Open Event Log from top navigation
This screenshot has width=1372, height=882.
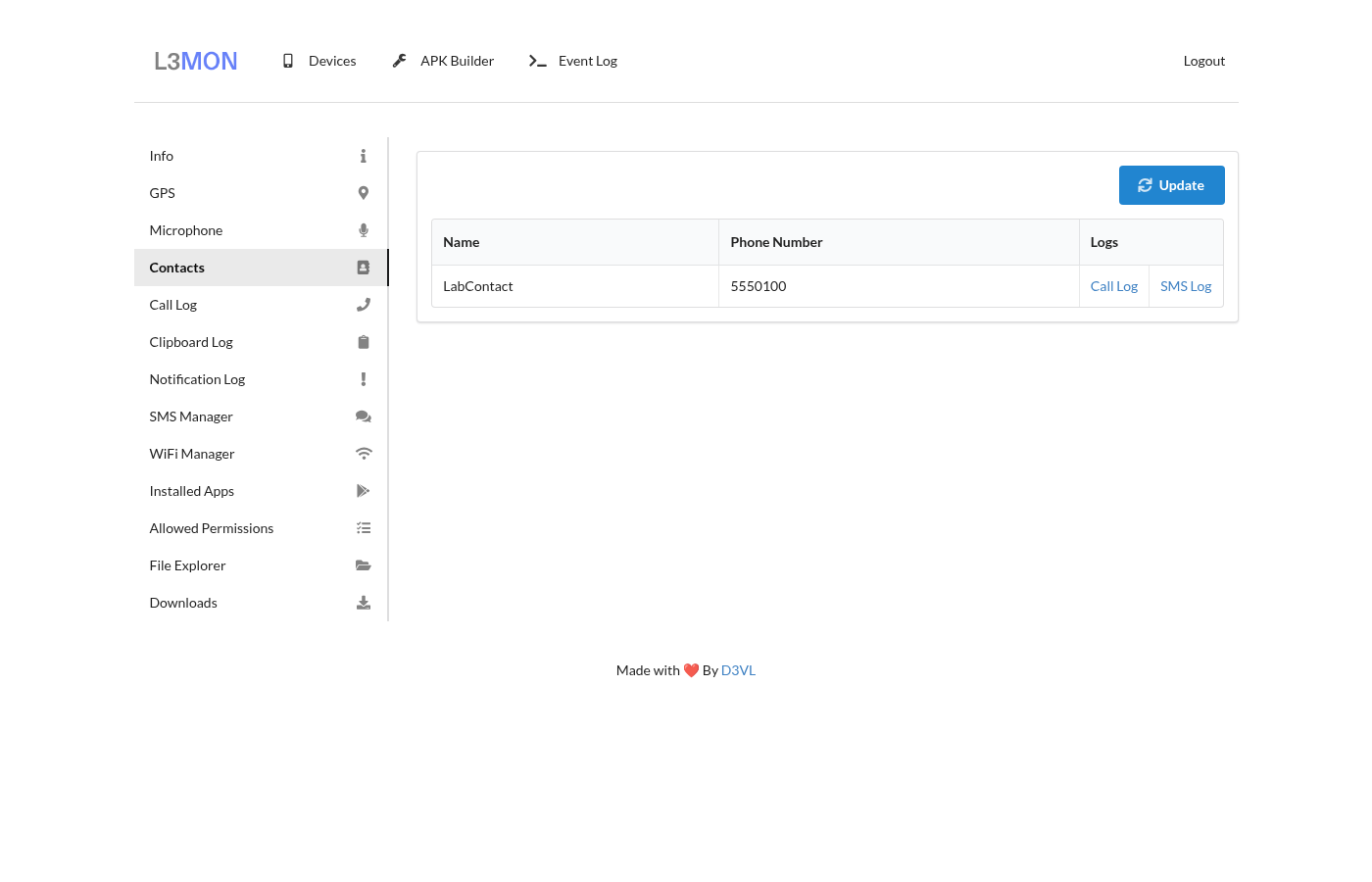[x=573, y=61]
